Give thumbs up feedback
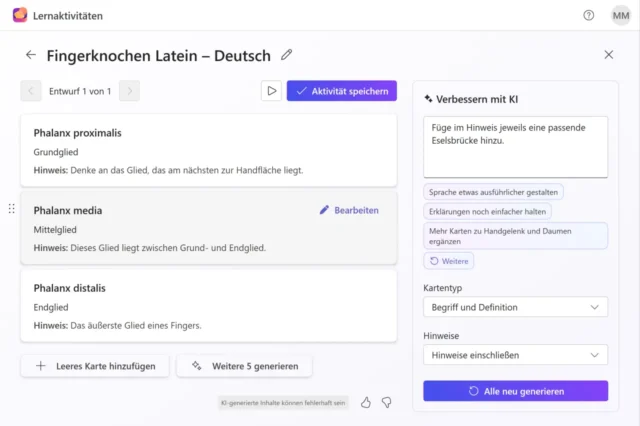This screenshot has height=426, width=640. click(366, 403)
